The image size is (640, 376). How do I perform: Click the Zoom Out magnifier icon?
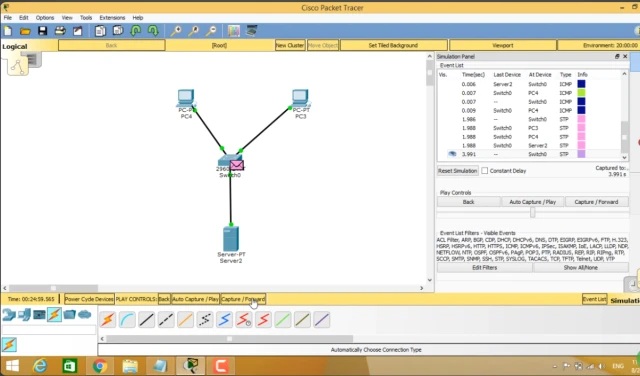pos(211,31)
